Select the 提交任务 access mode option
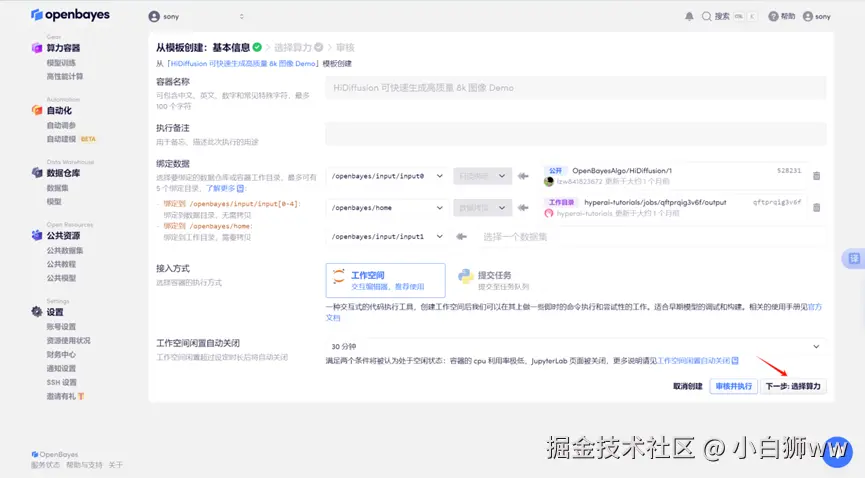Screen dimensions: 865x478 coord(494,280)
